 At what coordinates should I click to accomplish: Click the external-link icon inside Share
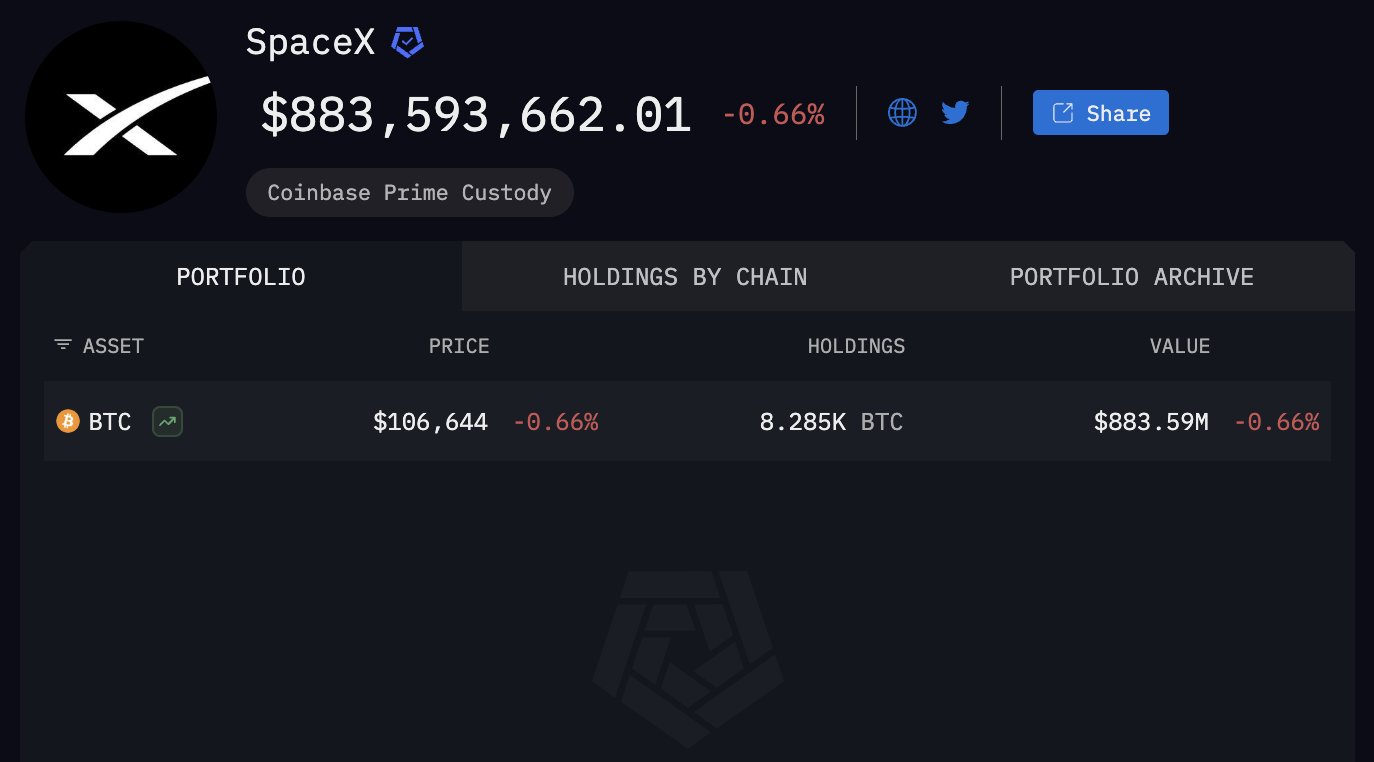click(1064, 113)
